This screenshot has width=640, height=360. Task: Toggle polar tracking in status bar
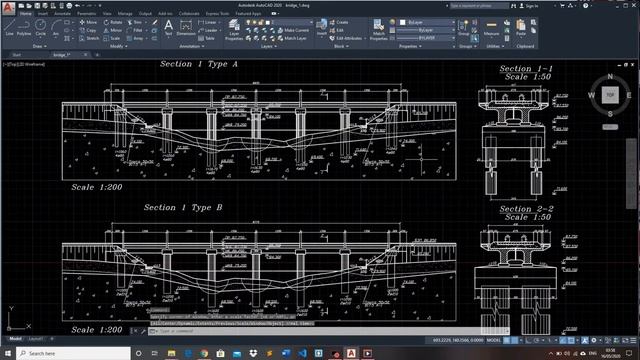click(x=537, y=340)
